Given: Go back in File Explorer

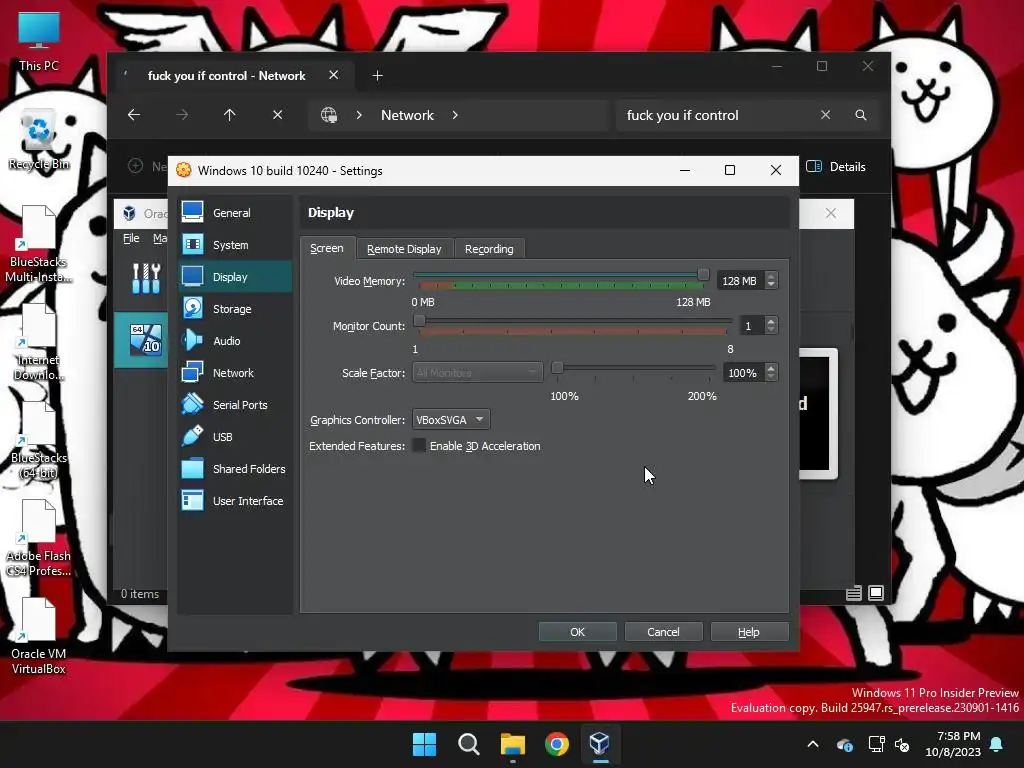Looking at the screenshot, I should point(134,115).
